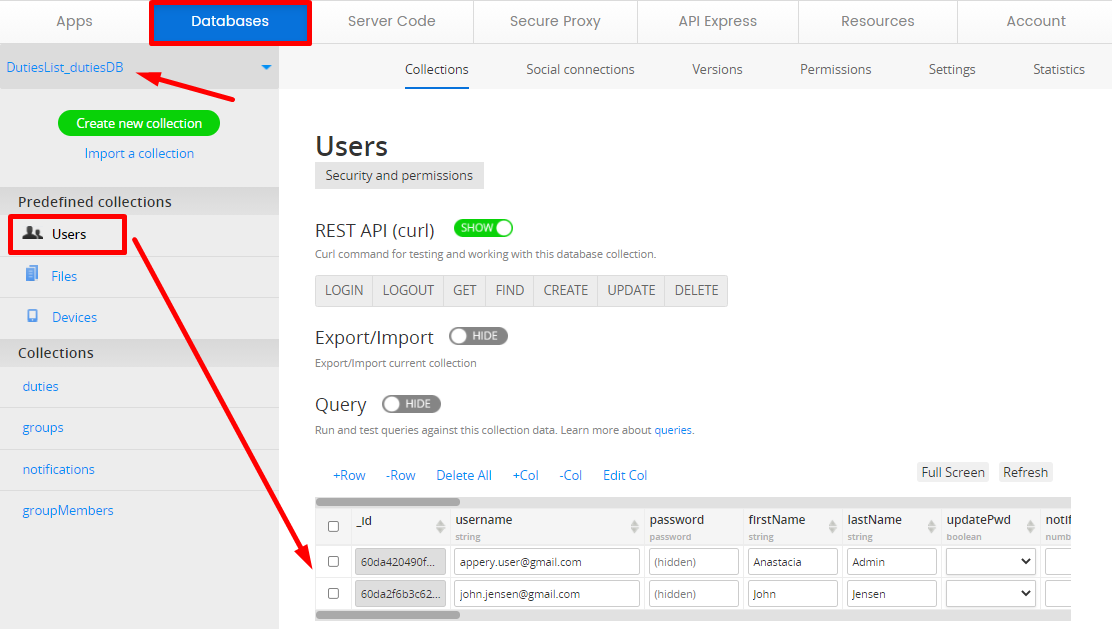Image resolution: width=1112 pixels, height=629 pixels.
Task: Click the Refresh button
Action: pyautogui.click(x=1025, y=472)
